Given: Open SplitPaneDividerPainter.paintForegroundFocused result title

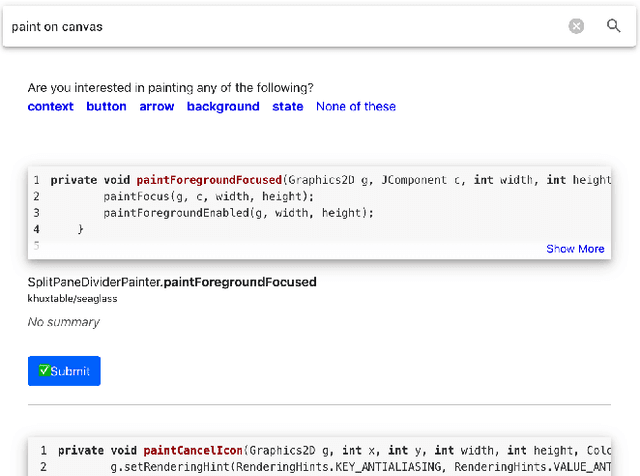Looking at the screenshot, I should click(172, 282).
